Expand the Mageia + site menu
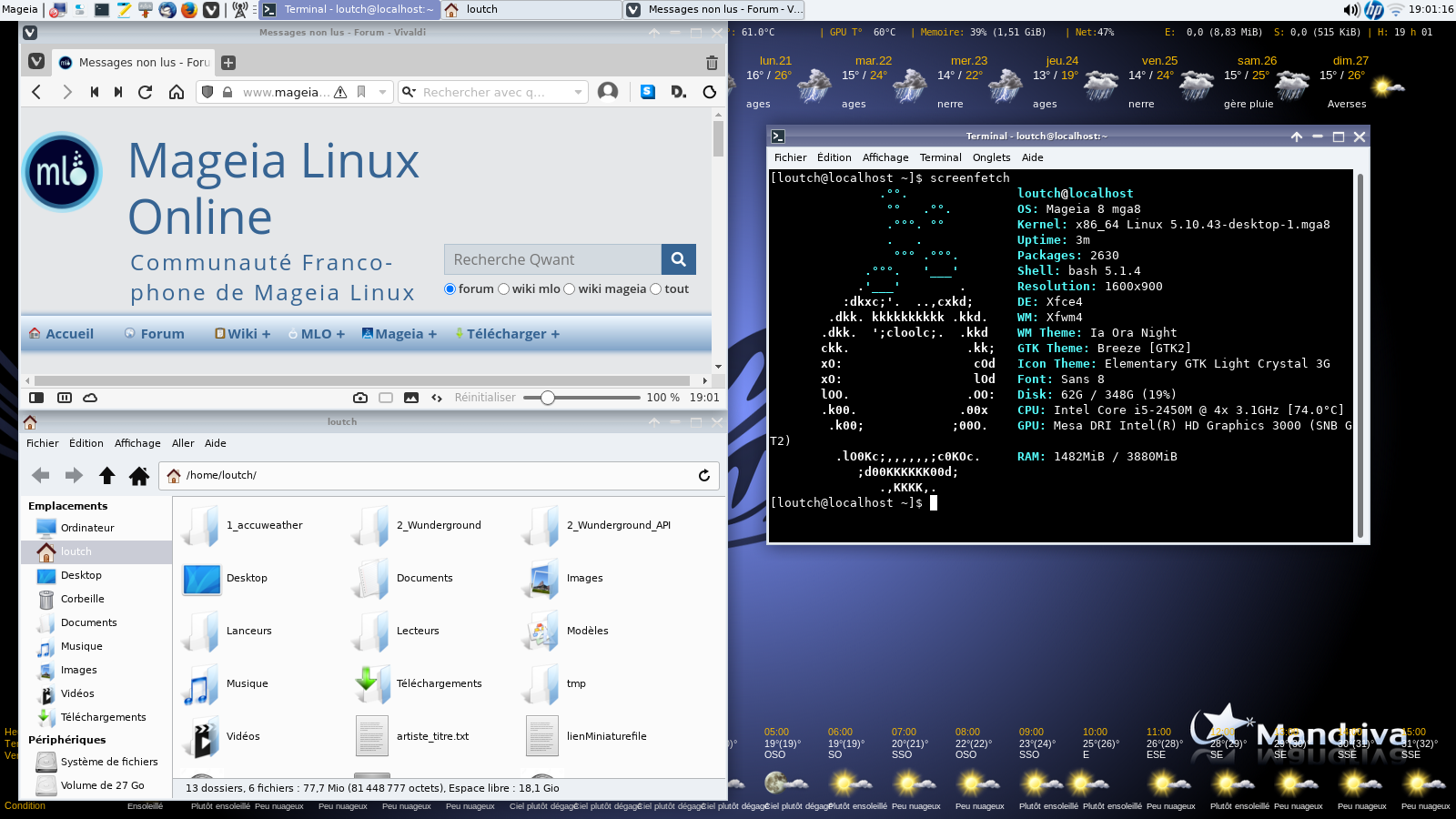Viewport: 1456px width, 819px height. [399, 334]
